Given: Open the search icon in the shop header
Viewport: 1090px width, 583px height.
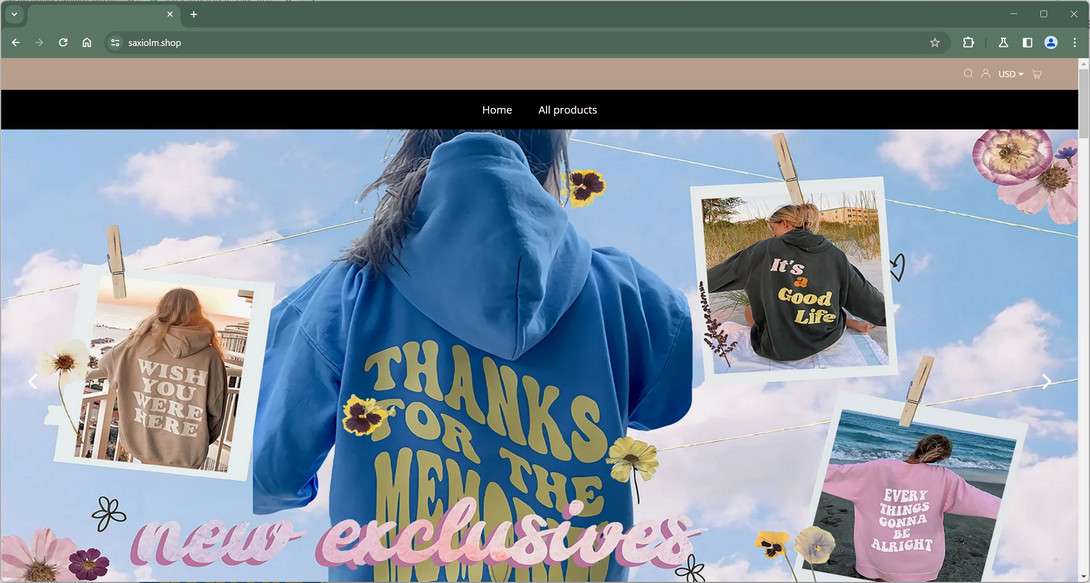Looking at the screenshot, I should [968, 73].
